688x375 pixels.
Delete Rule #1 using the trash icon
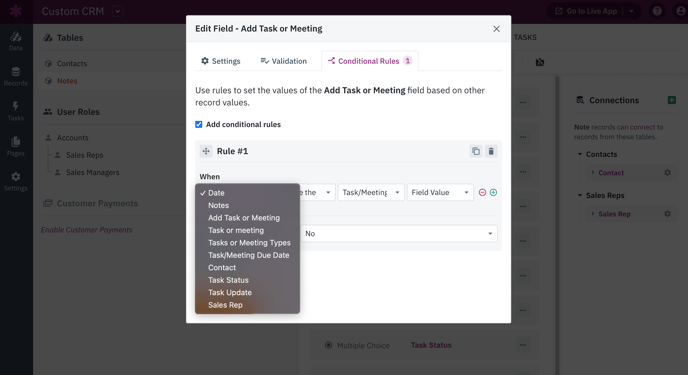pos(491,151)
